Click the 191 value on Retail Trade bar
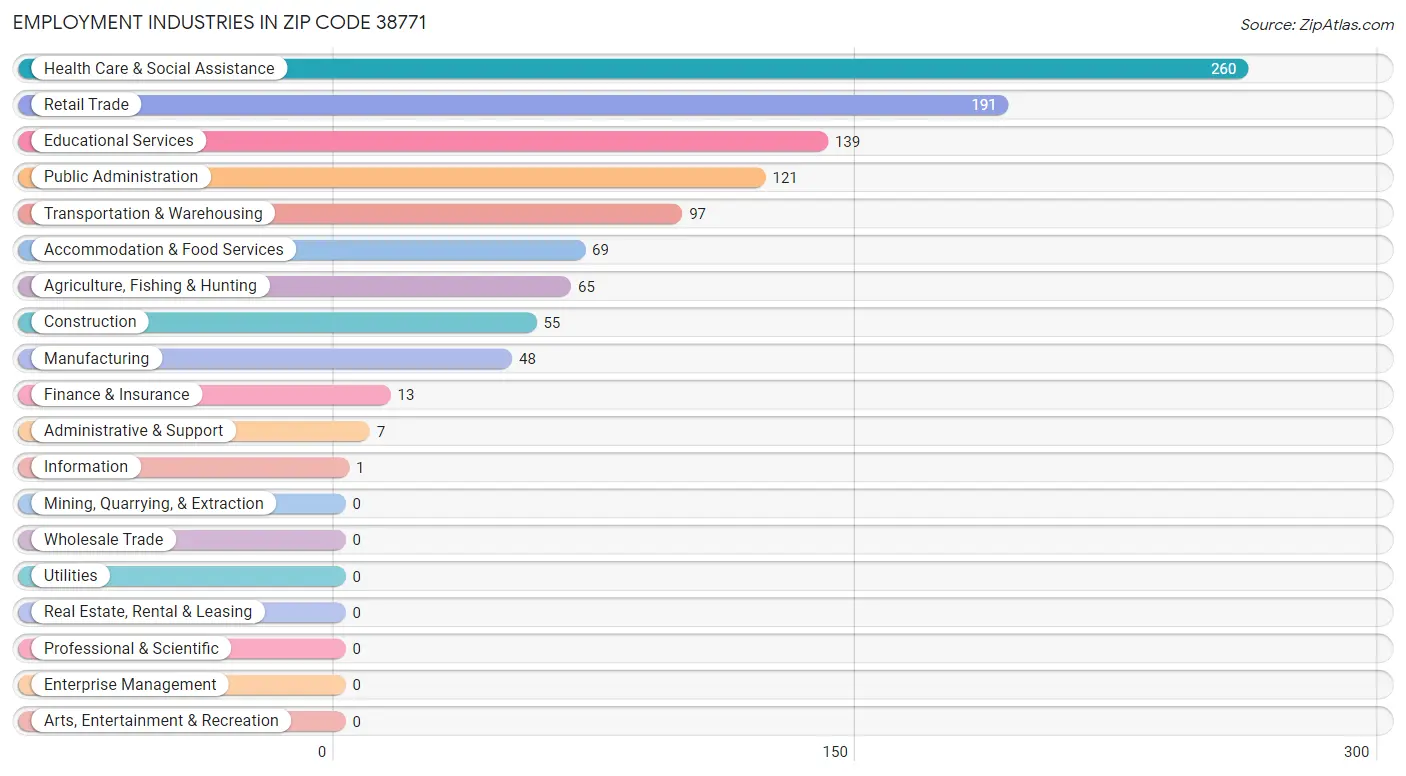 point(983,105)
